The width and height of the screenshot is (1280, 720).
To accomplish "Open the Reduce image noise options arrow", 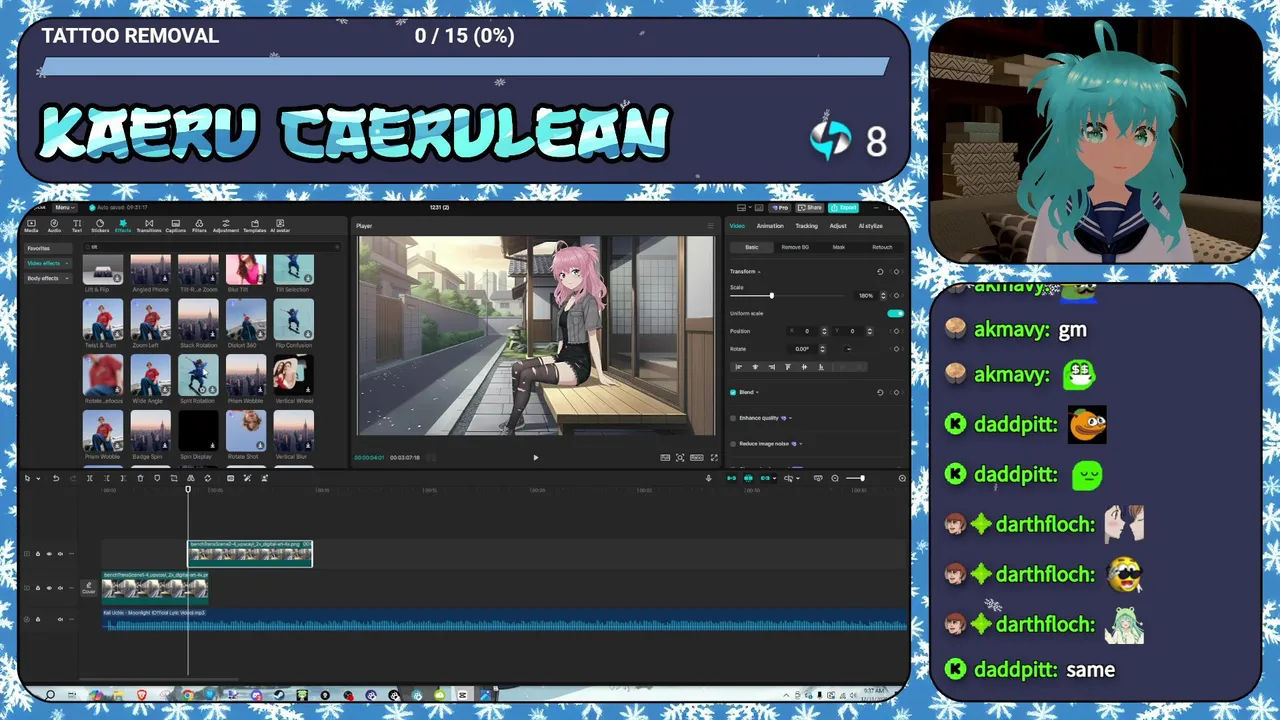I will click(801, 444).
